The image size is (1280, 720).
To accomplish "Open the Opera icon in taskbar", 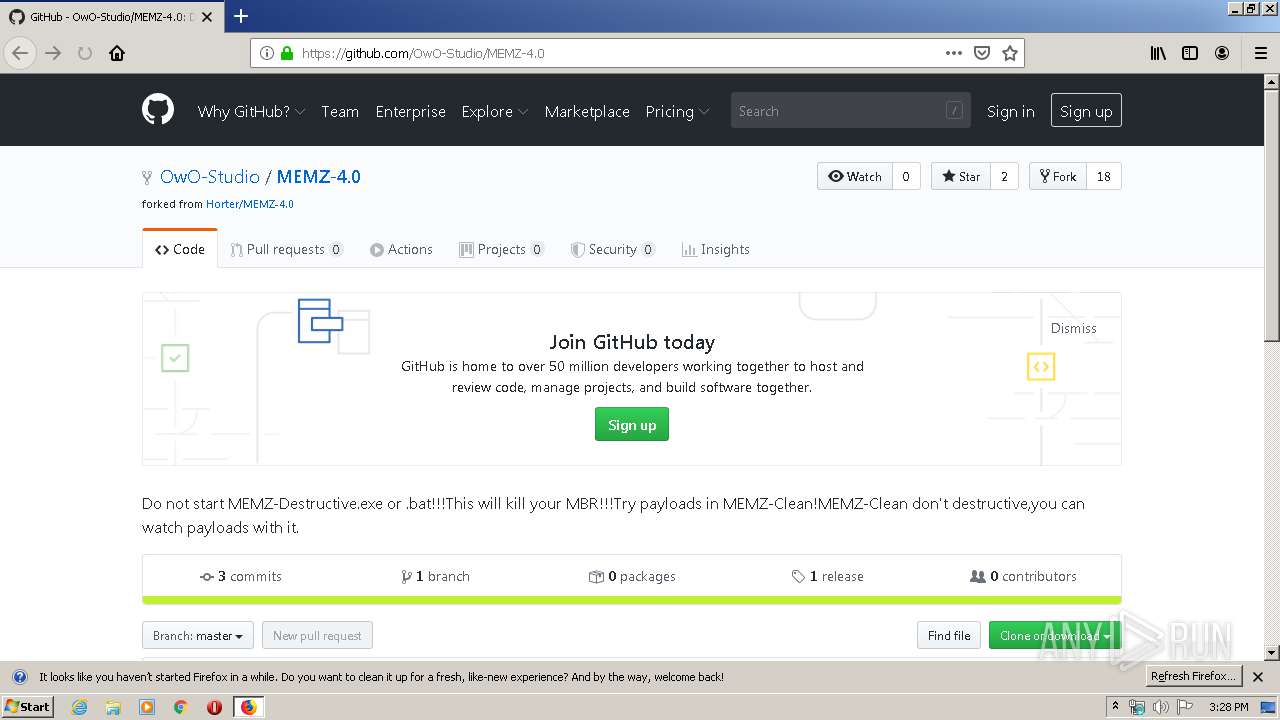I will tap(214, 707).
